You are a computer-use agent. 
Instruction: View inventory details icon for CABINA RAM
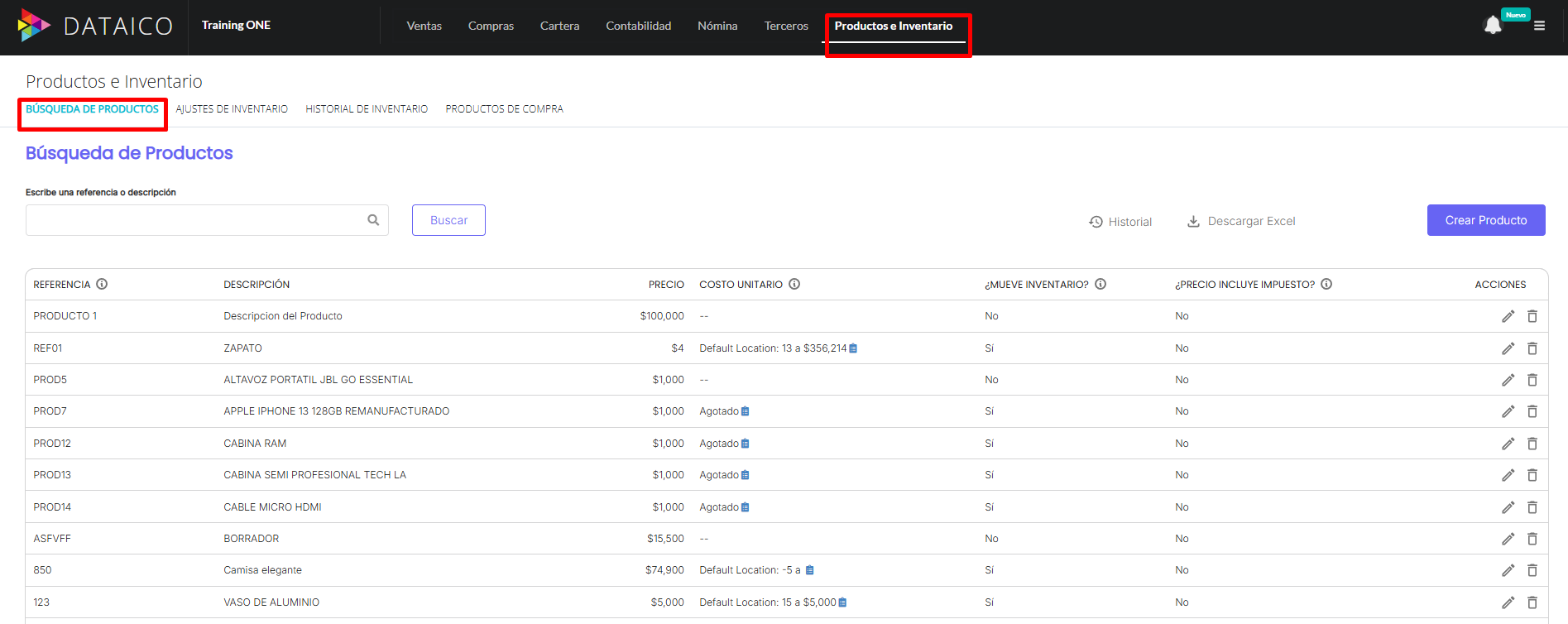click(x=746, y=444)
